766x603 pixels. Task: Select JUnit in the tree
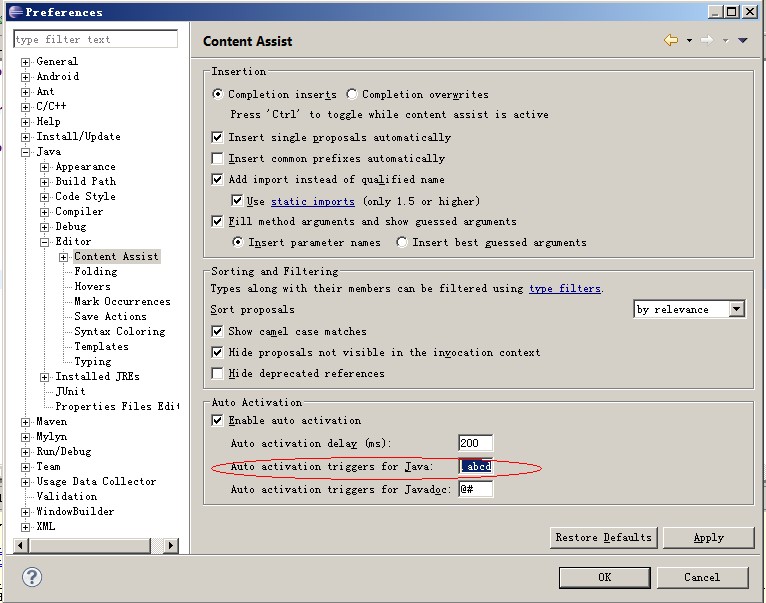(x=70, y=391)
